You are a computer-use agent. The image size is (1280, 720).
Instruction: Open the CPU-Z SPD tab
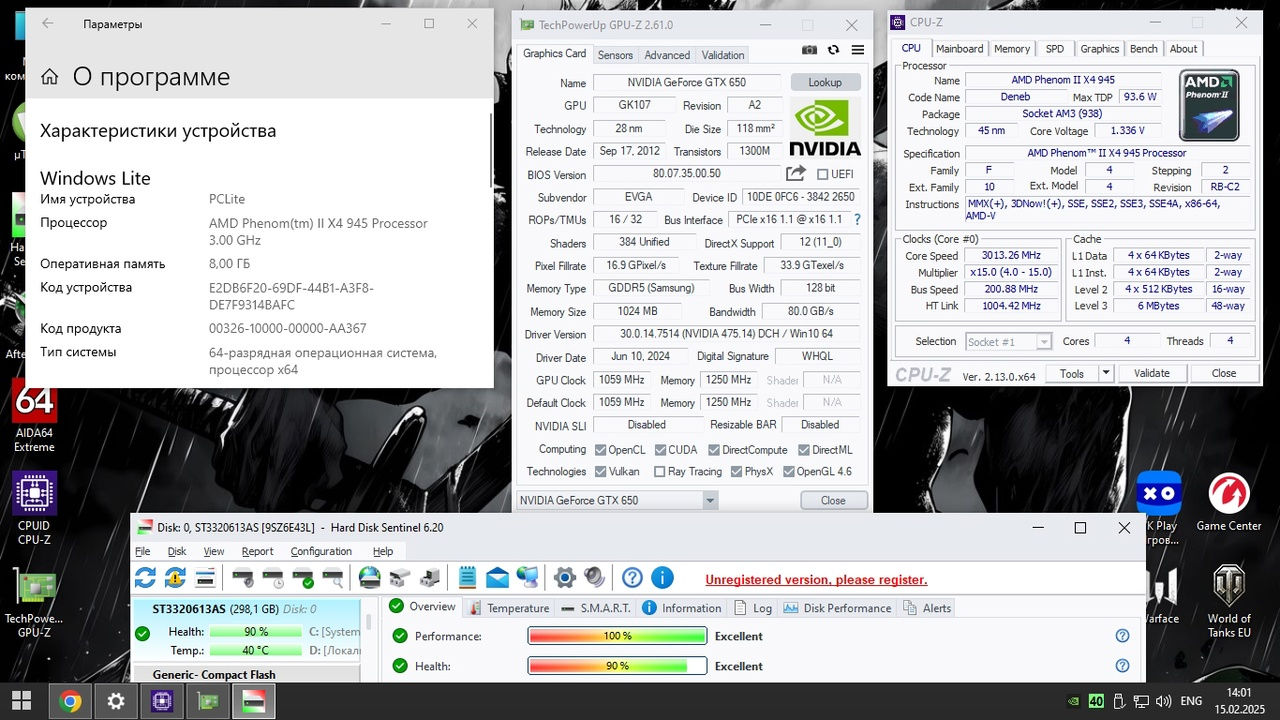[1055, 49]
